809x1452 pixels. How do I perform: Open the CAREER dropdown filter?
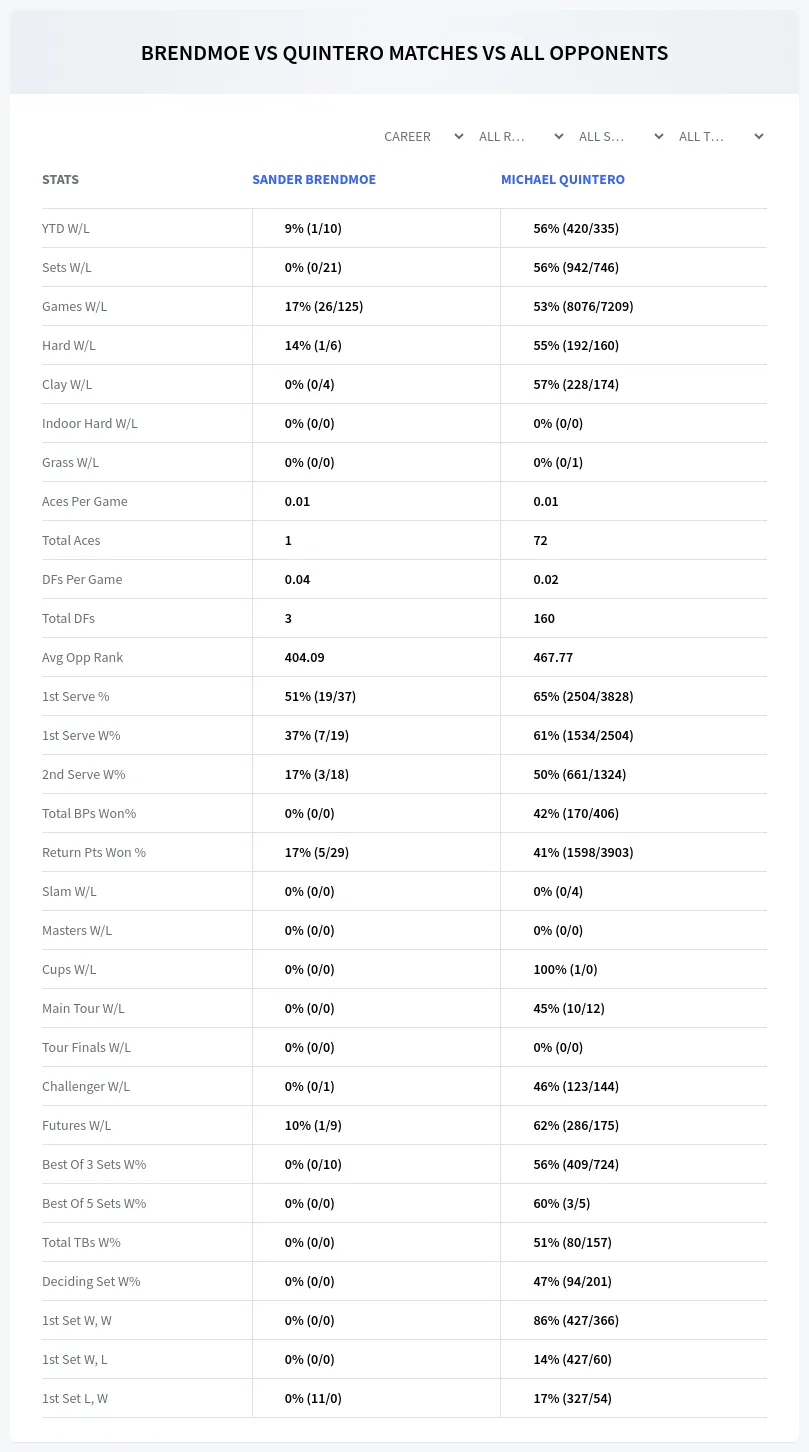pyautogui.click(x=424, y=137)
